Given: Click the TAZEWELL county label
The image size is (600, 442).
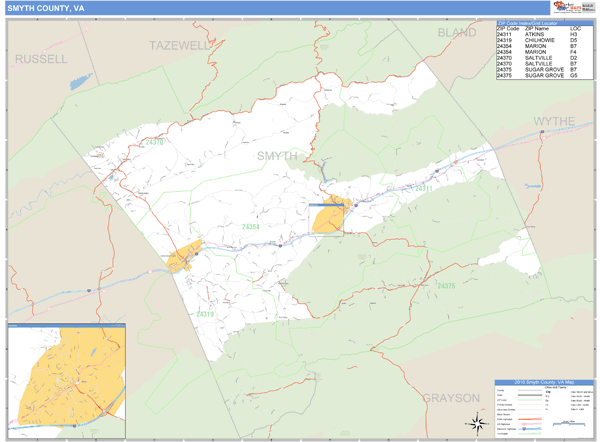Looking at the screenshot, I should click(x=179, y=46).
